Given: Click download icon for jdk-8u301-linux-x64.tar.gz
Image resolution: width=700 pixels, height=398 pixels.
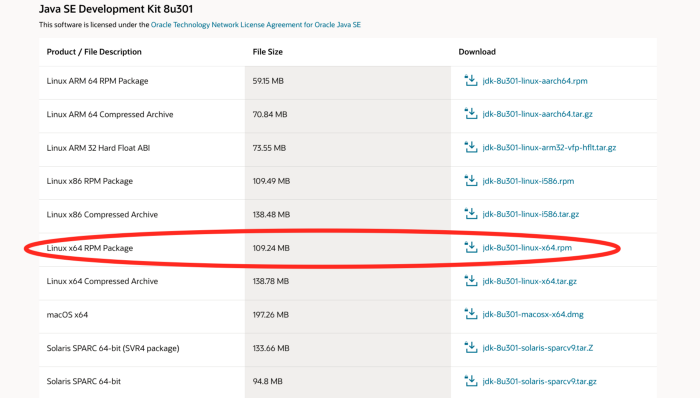Looking at the screenshot, I should (471, 281).
